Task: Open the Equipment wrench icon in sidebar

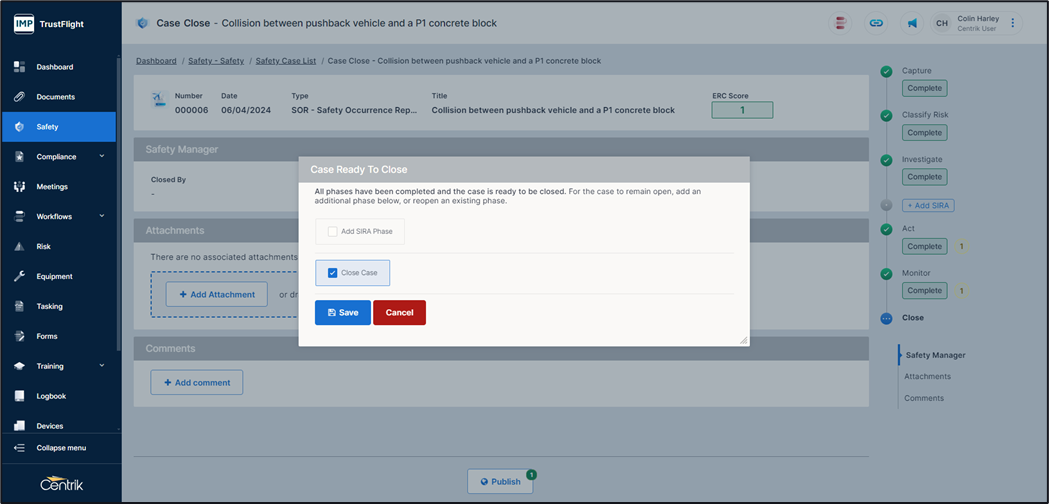Action: point(19,277)
